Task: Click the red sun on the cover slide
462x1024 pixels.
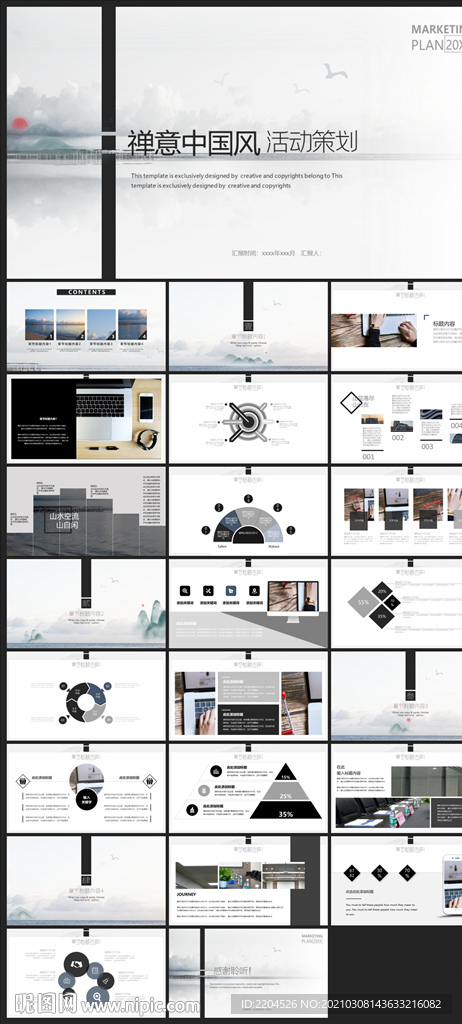Action: pyautogui.click(x=20, y=123)
